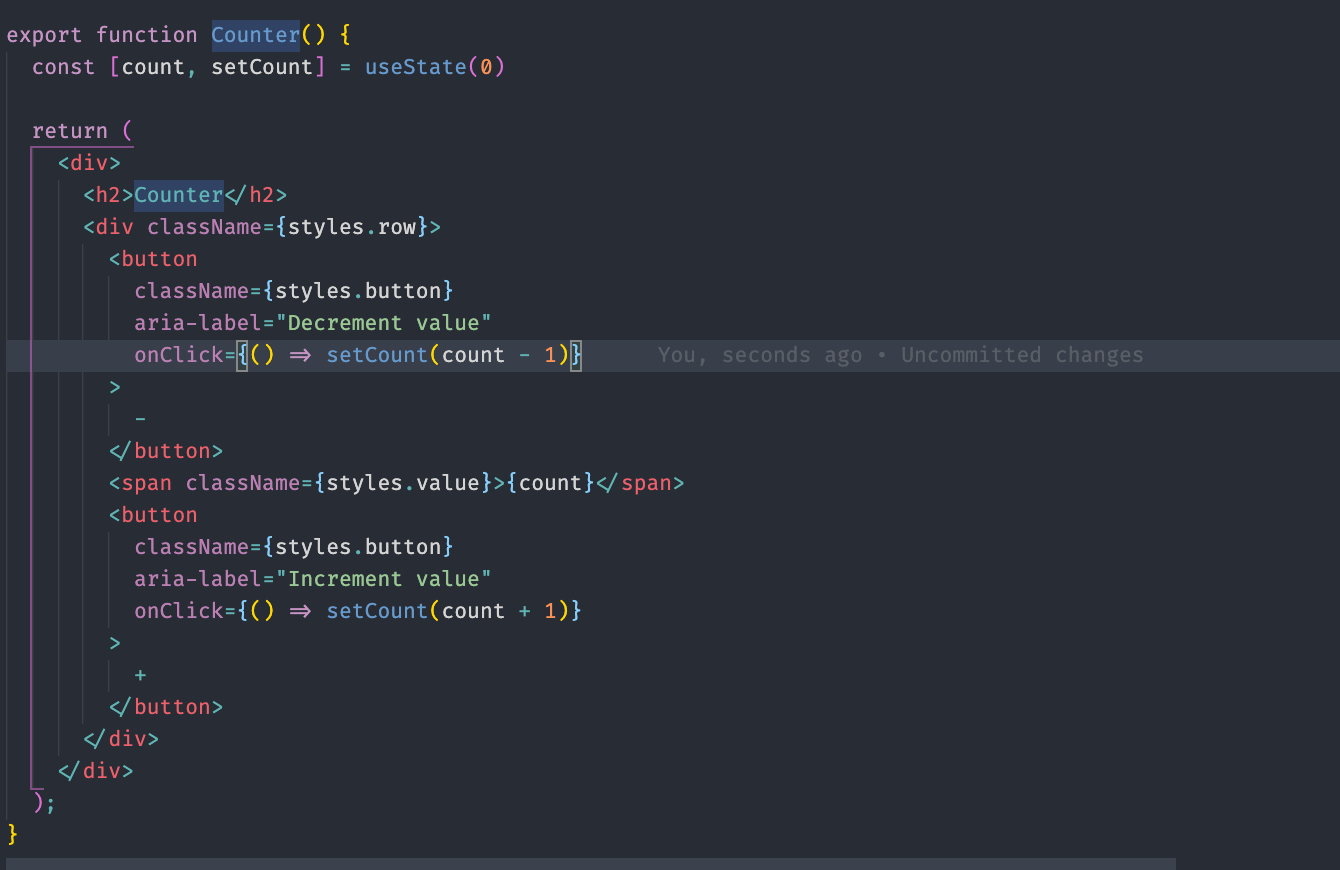Click "aria-label" on the Decrement value line
This screenshot has height=870, width=1340.
click(x=198, y=323)
